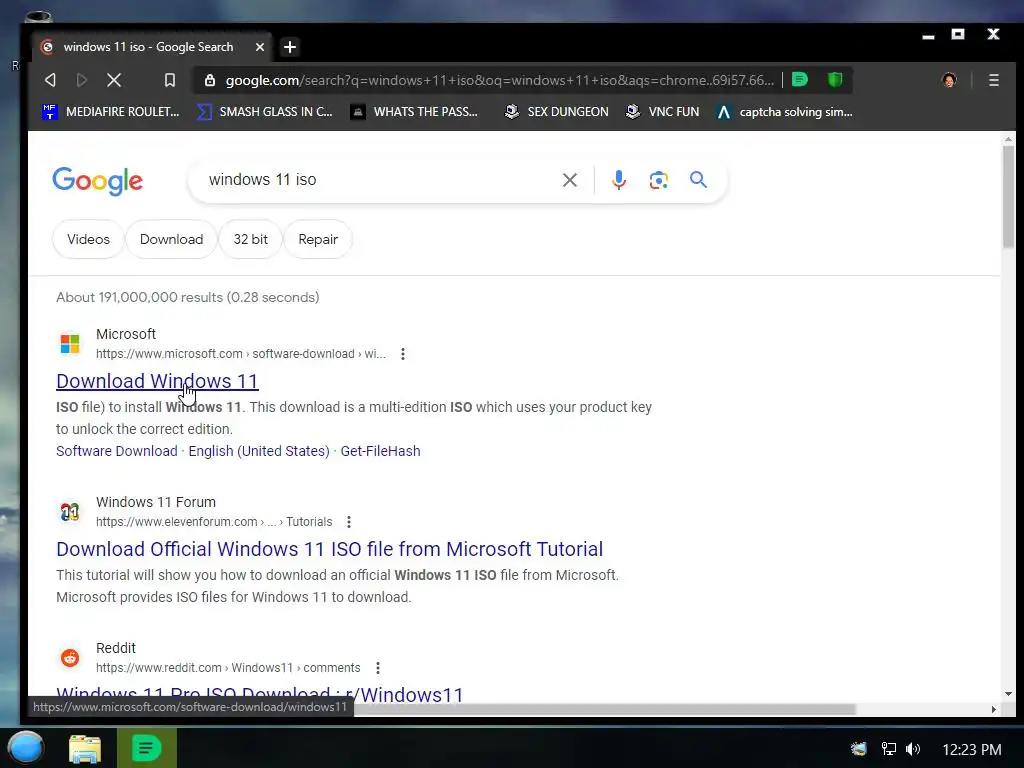
Task: Select the Download filter chip
Action: click(x=171, y=239)
